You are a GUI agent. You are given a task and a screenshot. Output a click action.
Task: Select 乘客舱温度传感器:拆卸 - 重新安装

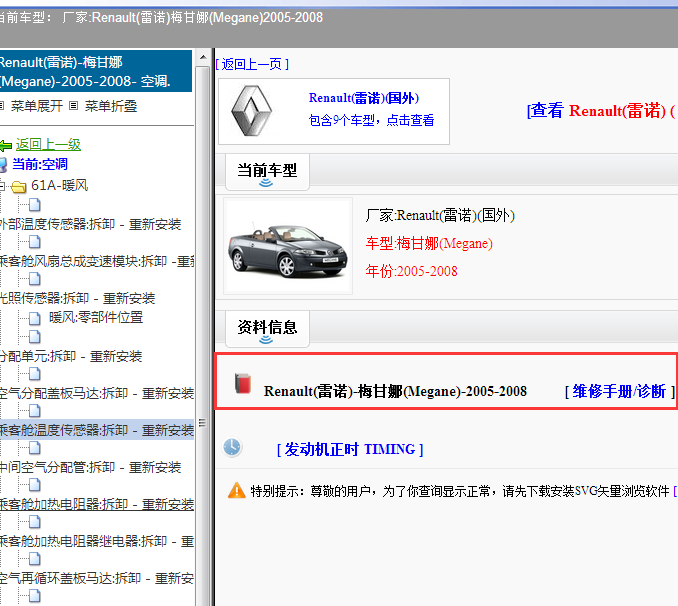click(97, 430)
